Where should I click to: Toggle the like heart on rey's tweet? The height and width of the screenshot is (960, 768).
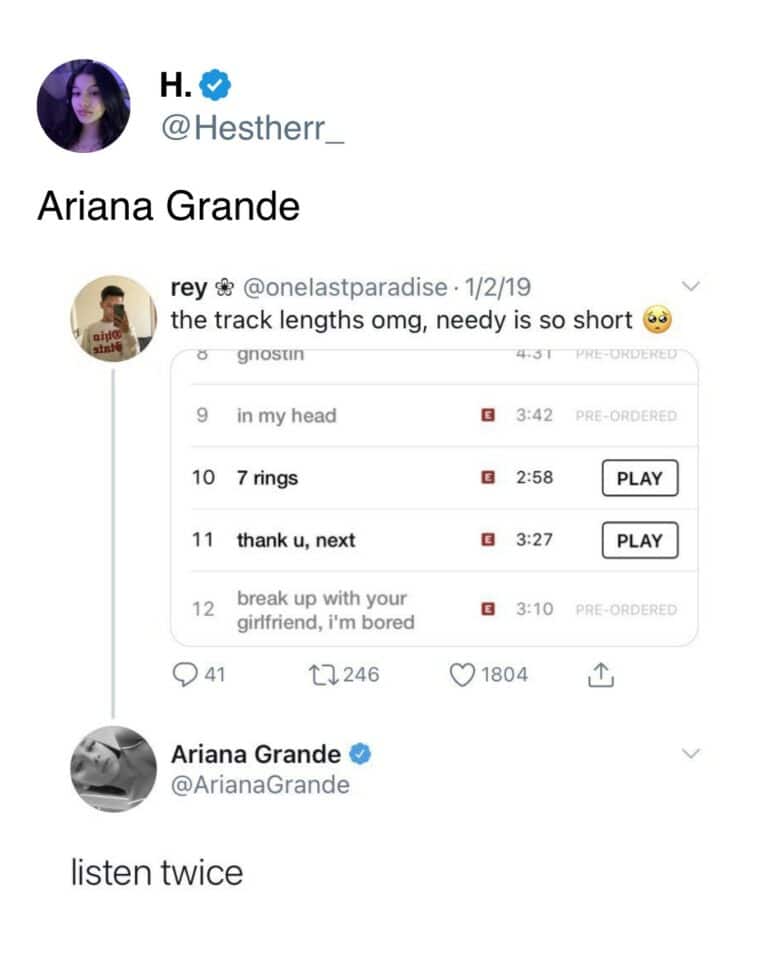(463, 674)
